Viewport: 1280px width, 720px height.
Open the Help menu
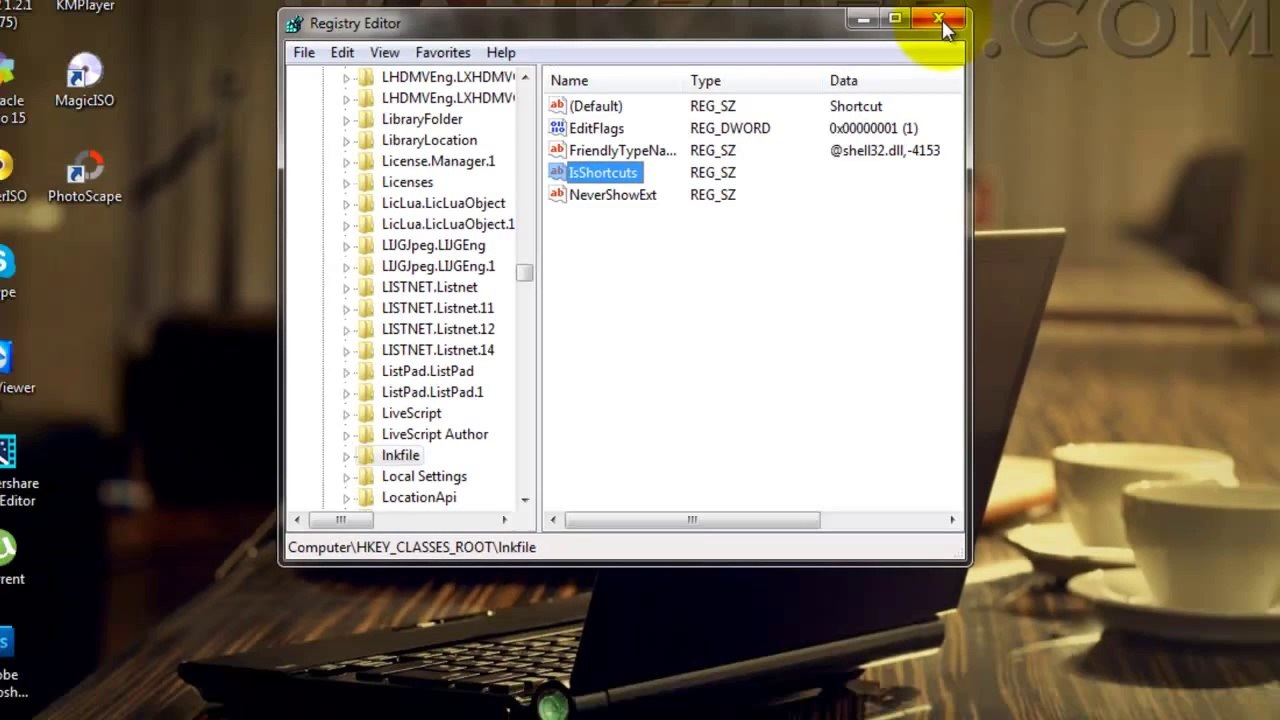click(x=501, y=53)
